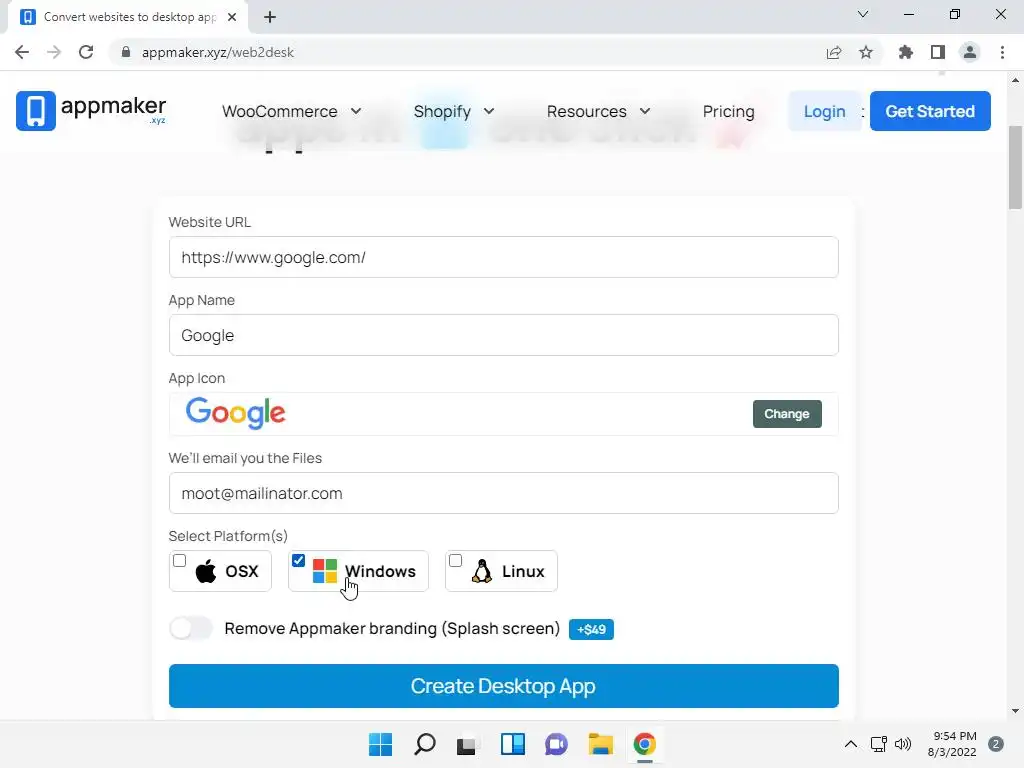Open the tab search chevron
The width and height of the screenshot is (1024, 768).
click(863, 14)
